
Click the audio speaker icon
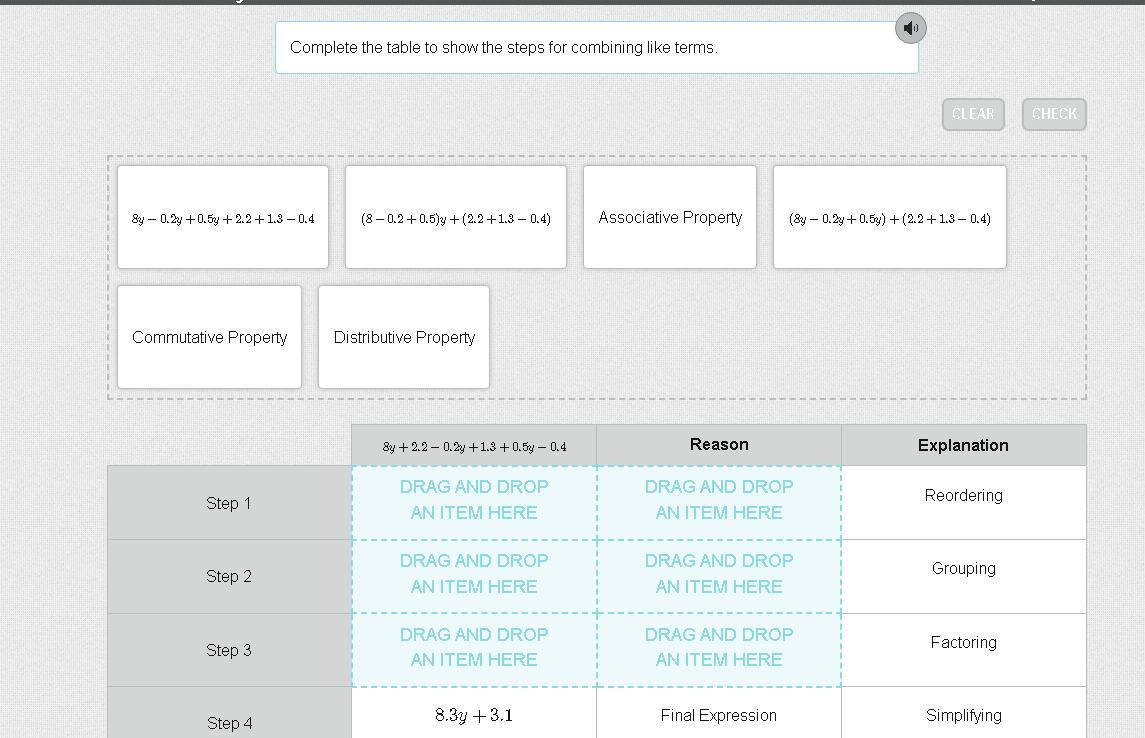click(911, 28)
